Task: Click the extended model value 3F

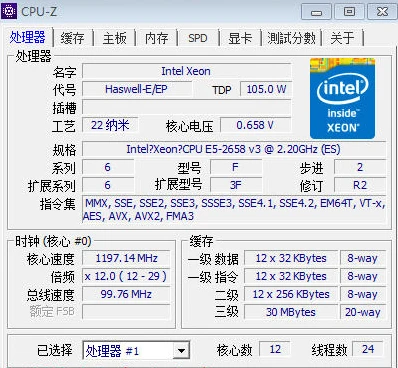Action: pos(236,185)
